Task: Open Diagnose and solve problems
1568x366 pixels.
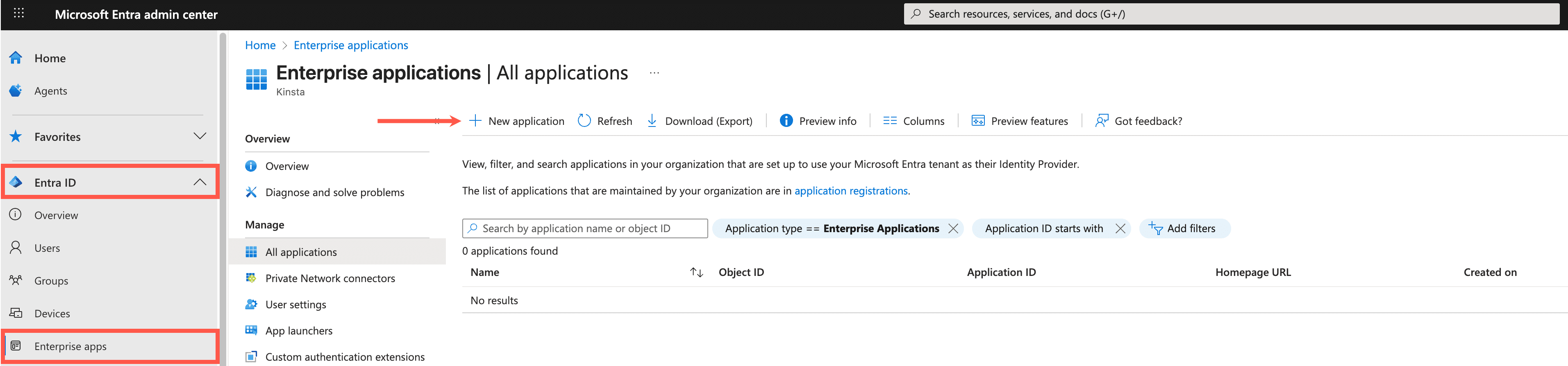Action: 334,193
